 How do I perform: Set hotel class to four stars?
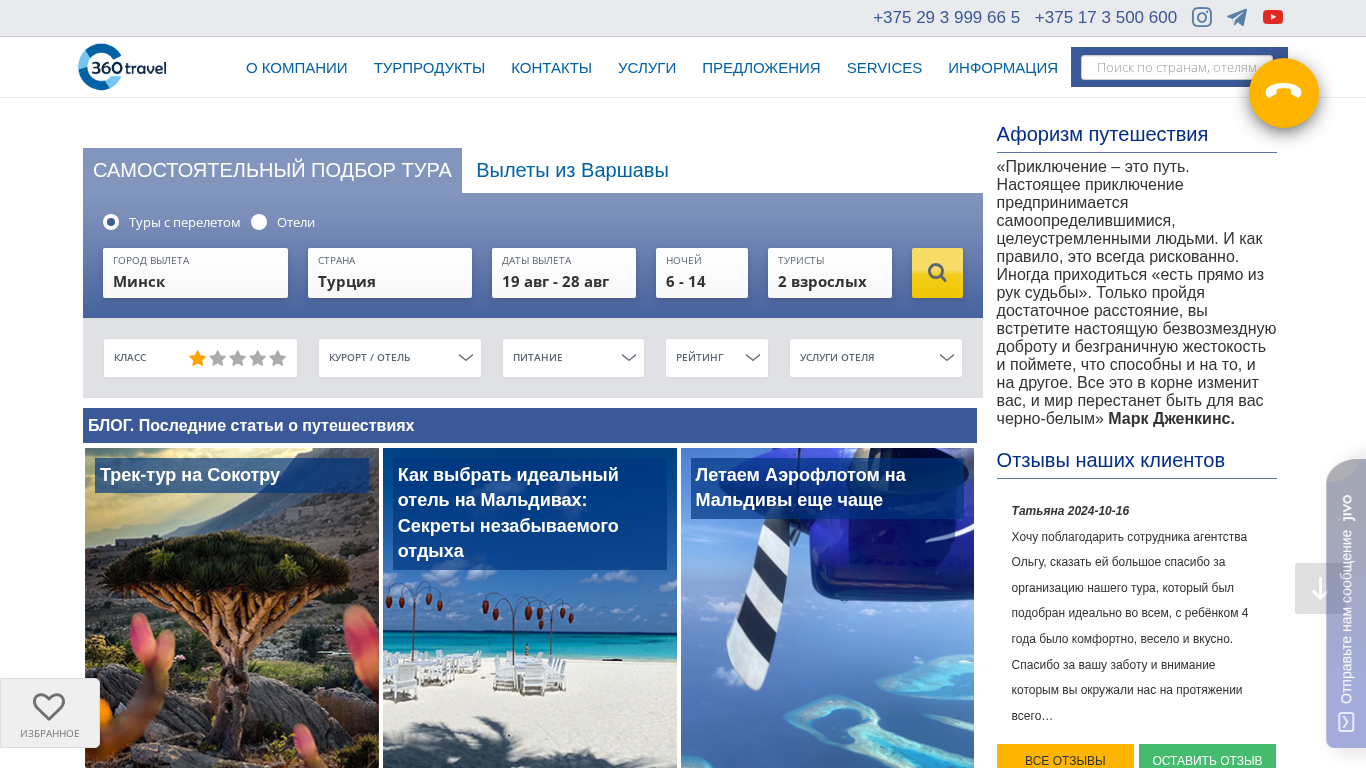258,358
